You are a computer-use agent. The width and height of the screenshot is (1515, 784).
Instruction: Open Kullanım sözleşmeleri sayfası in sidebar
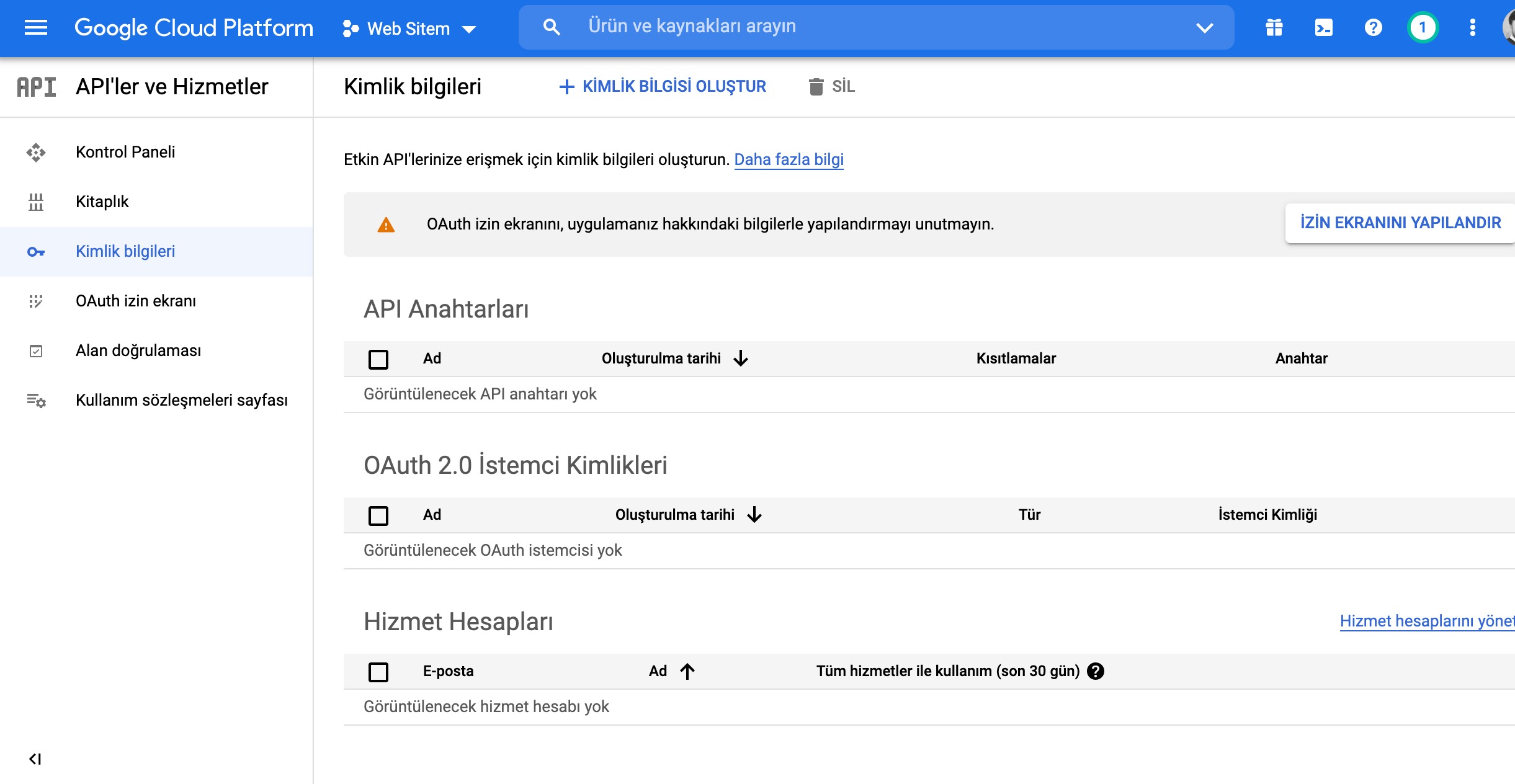point(156,400)
